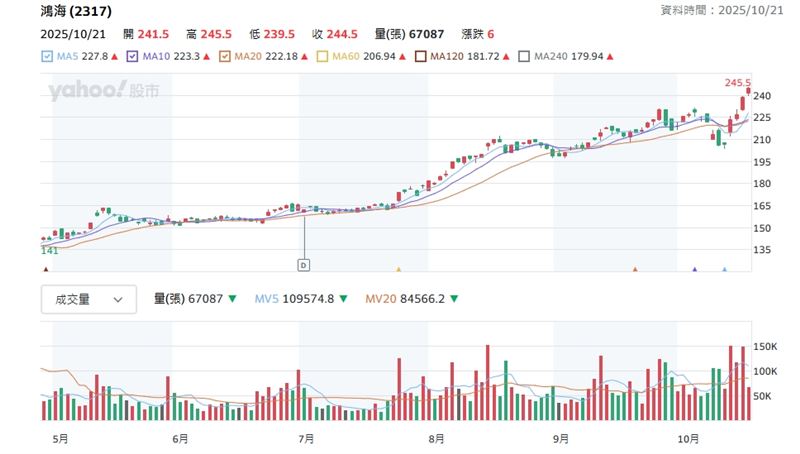Click the green arrow beside MV20 84566.2

click(456, 299)
